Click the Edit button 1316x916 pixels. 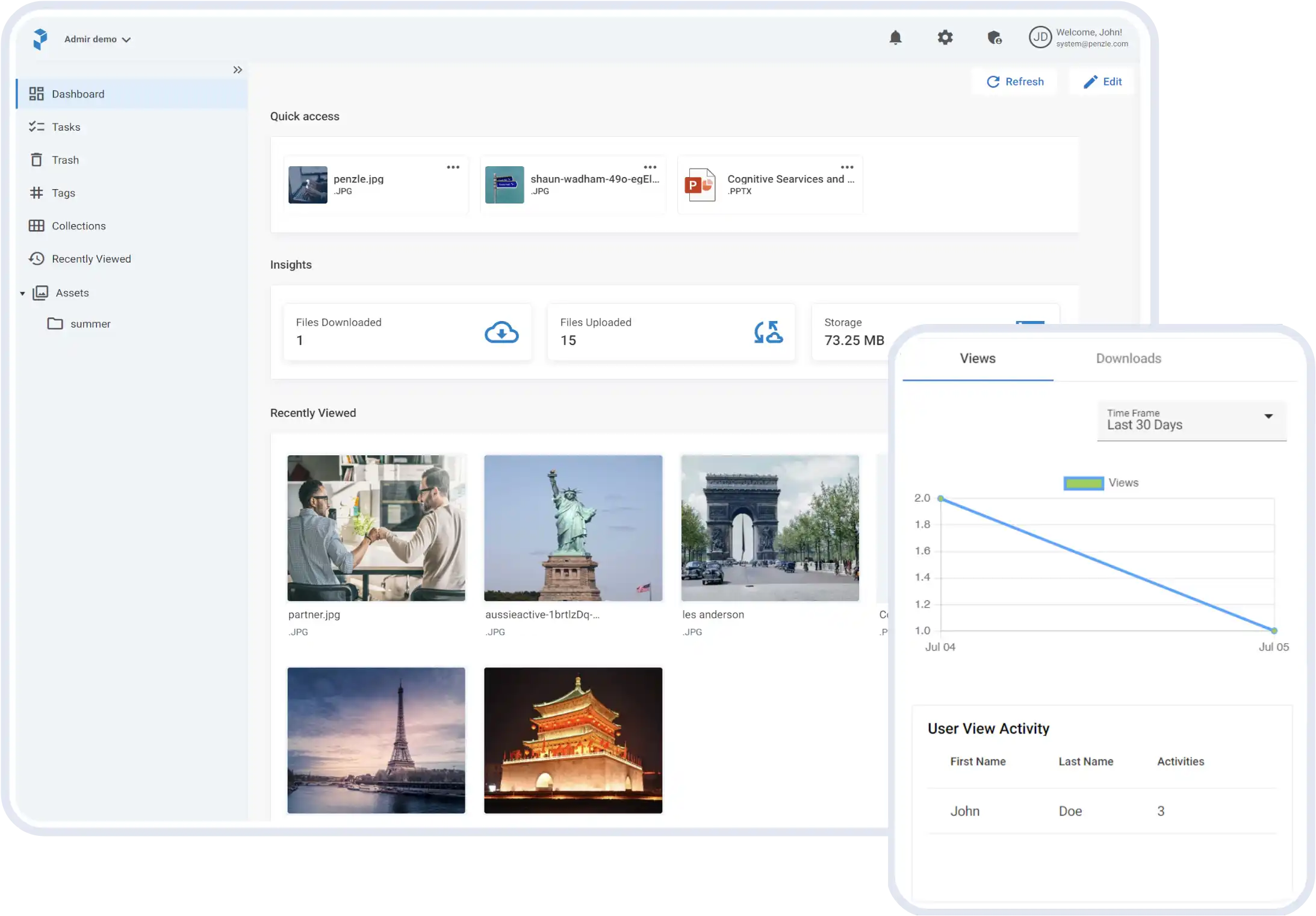click(x=1101, y=81)
